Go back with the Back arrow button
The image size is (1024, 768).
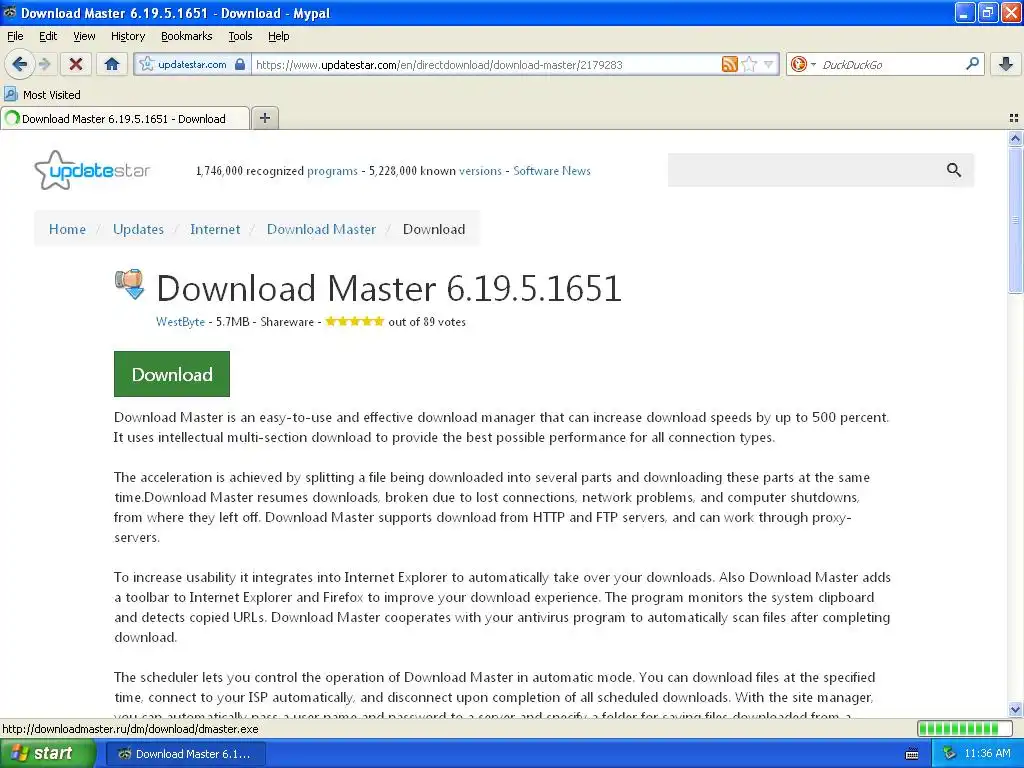[20, 64]
